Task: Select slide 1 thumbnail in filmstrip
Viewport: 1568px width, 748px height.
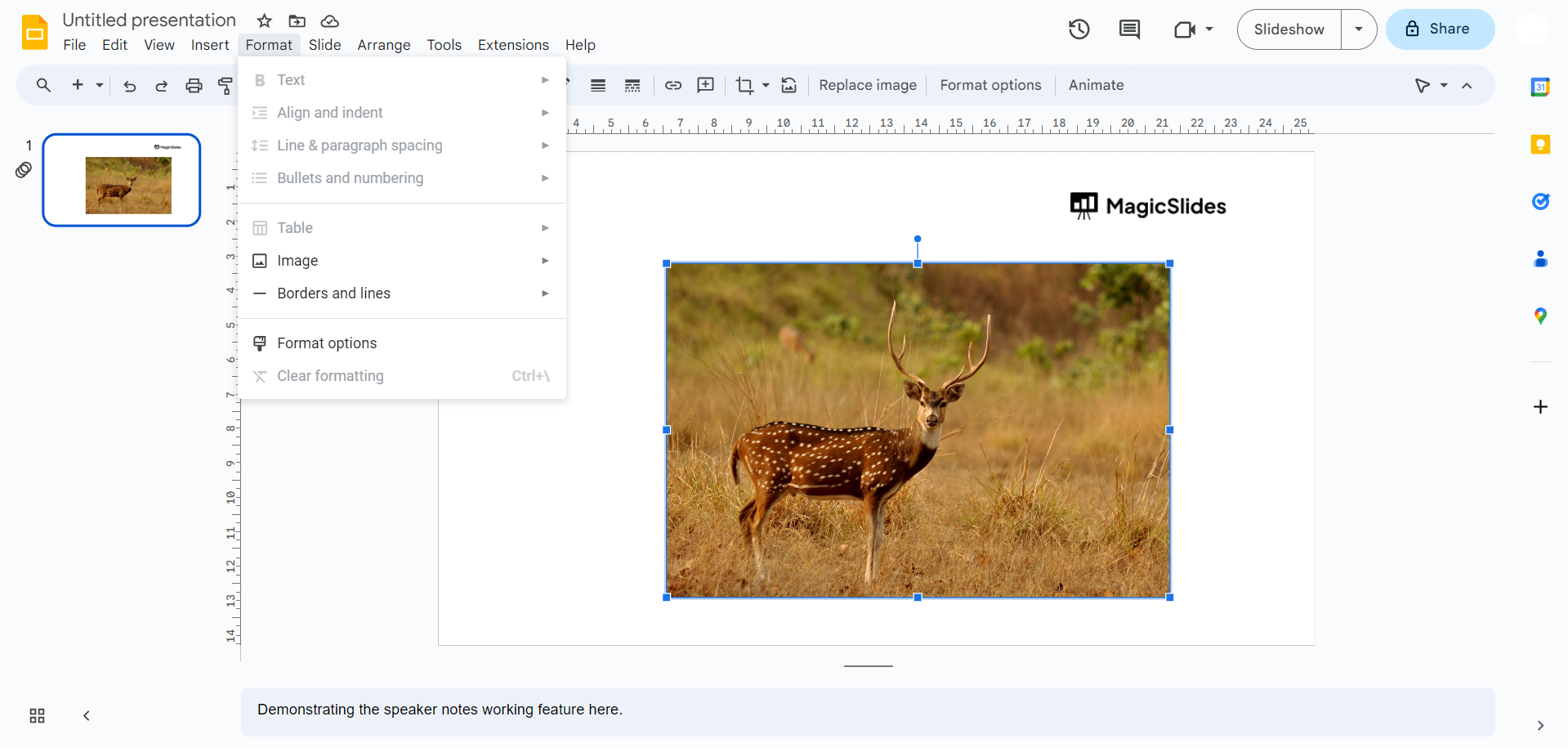Action: pos(122,180)
